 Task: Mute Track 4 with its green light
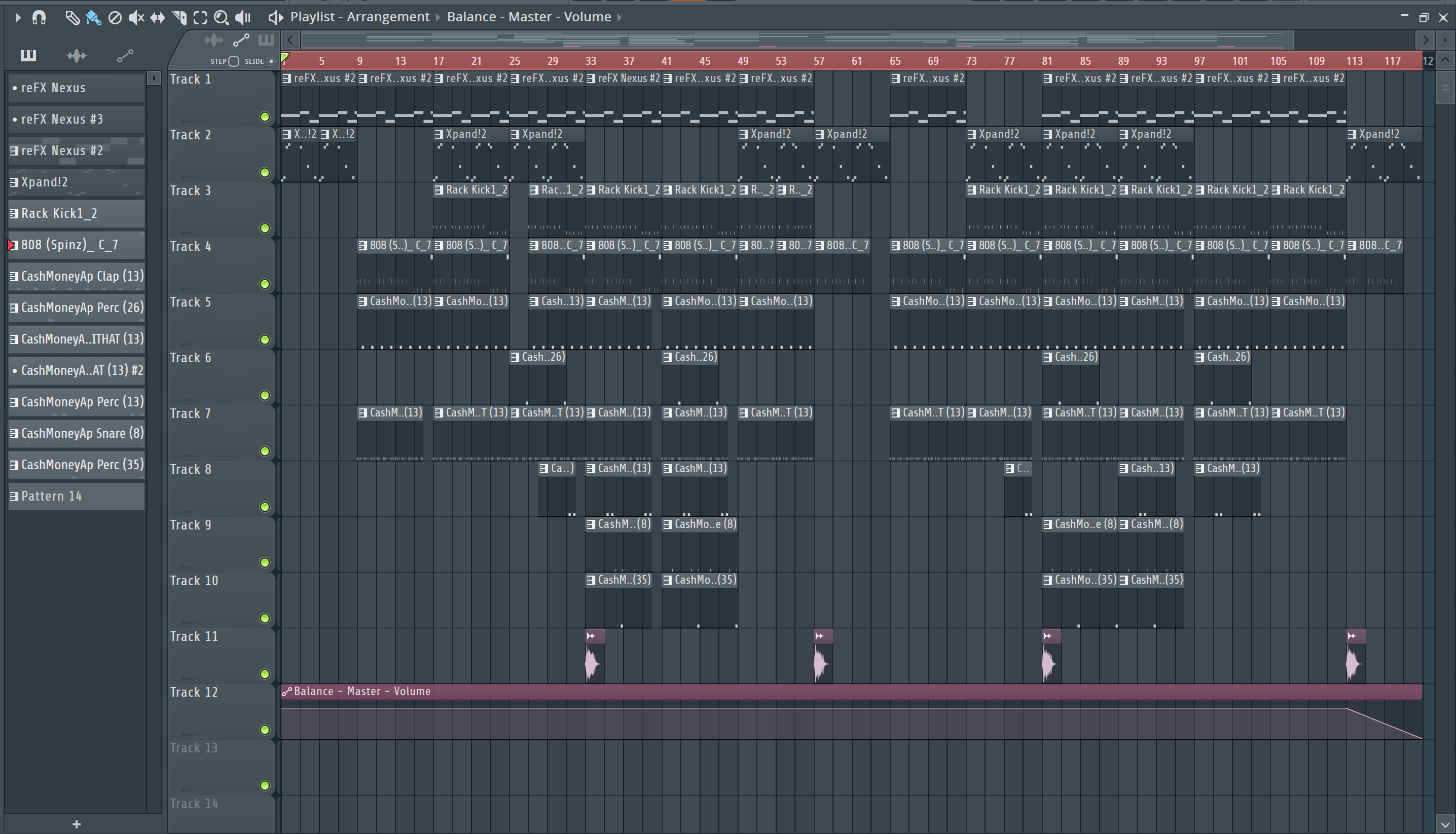pos(265,284)
